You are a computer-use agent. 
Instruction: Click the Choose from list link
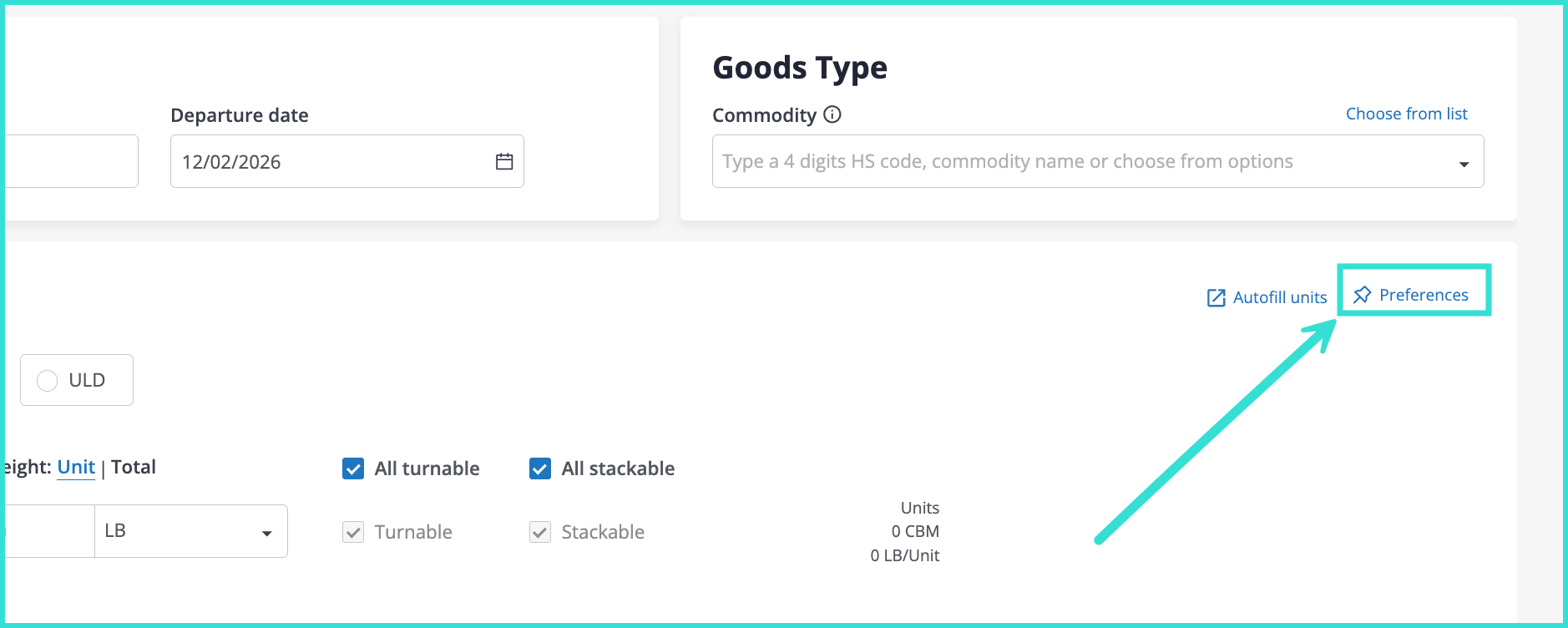click(x=1406, y=114)
